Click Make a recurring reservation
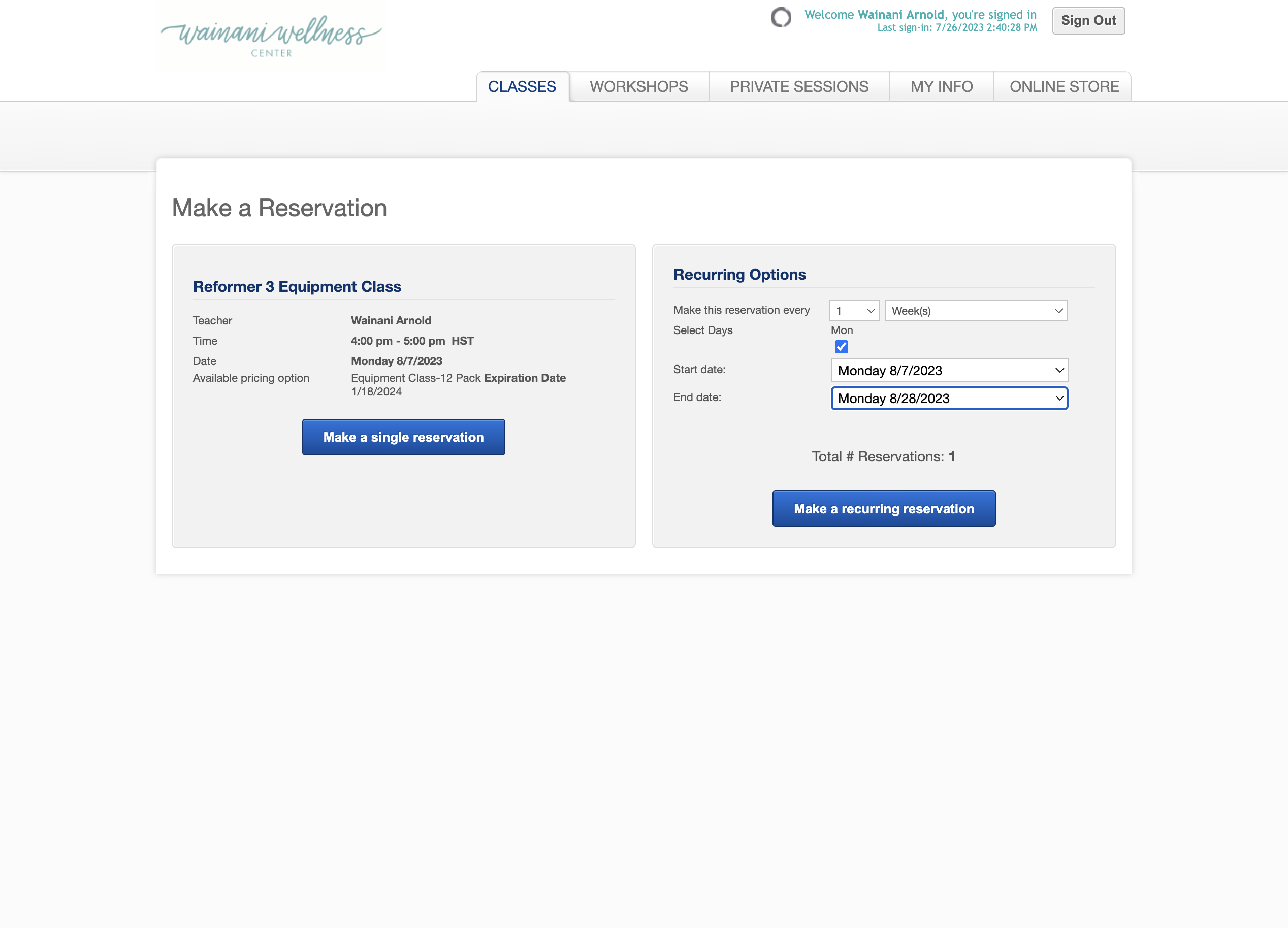The width and height of the screenshot is (1288, 928). (884, 509)
